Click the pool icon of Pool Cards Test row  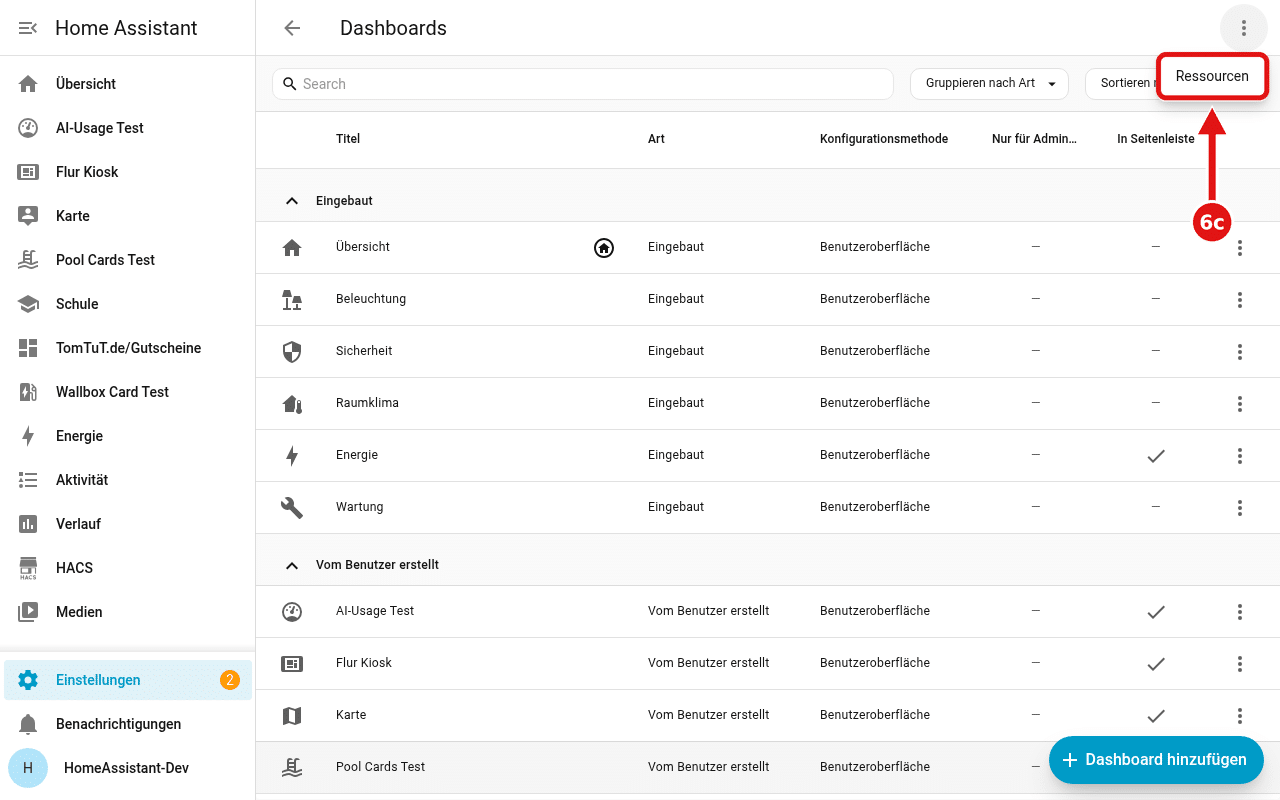click(292, 768)
